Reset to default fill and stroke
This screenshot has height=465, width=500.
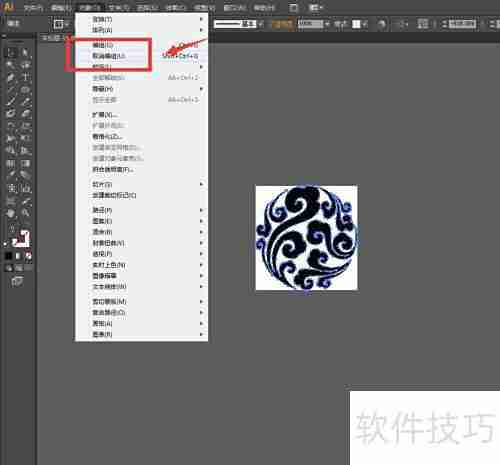coord(7,244)
